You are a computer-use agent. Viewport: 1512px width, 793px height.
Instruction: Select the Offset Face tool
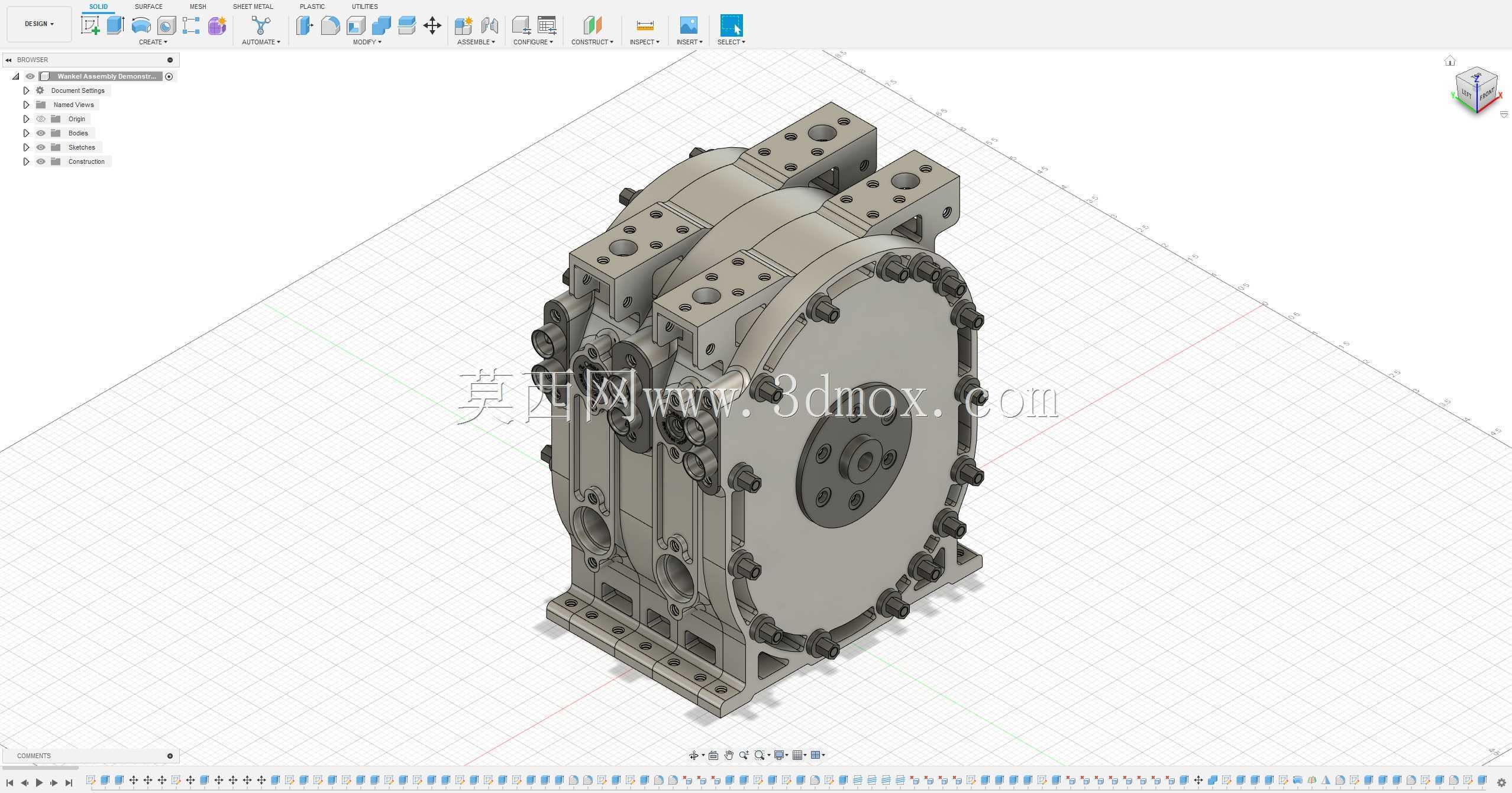pos(407,25)
